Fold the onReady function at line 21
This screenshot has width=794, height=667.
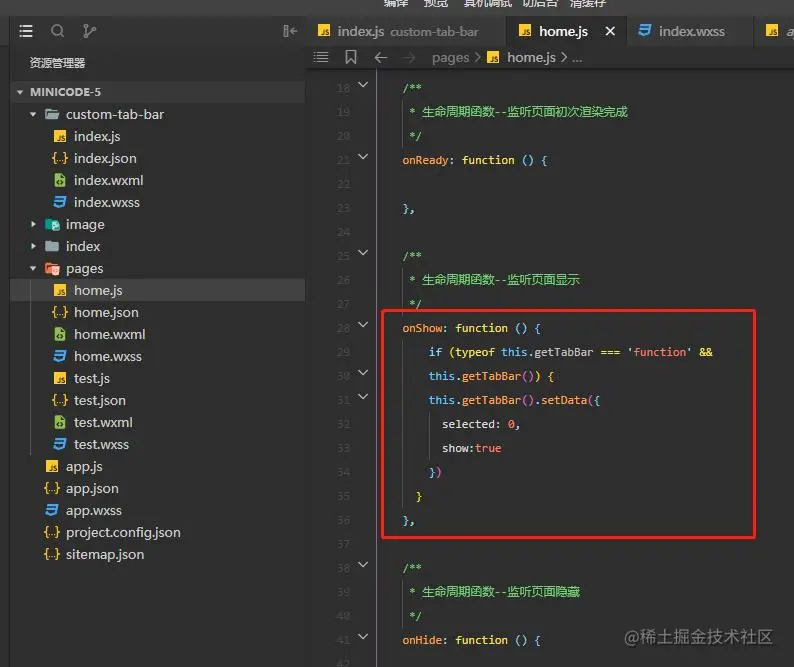(363, 156)
